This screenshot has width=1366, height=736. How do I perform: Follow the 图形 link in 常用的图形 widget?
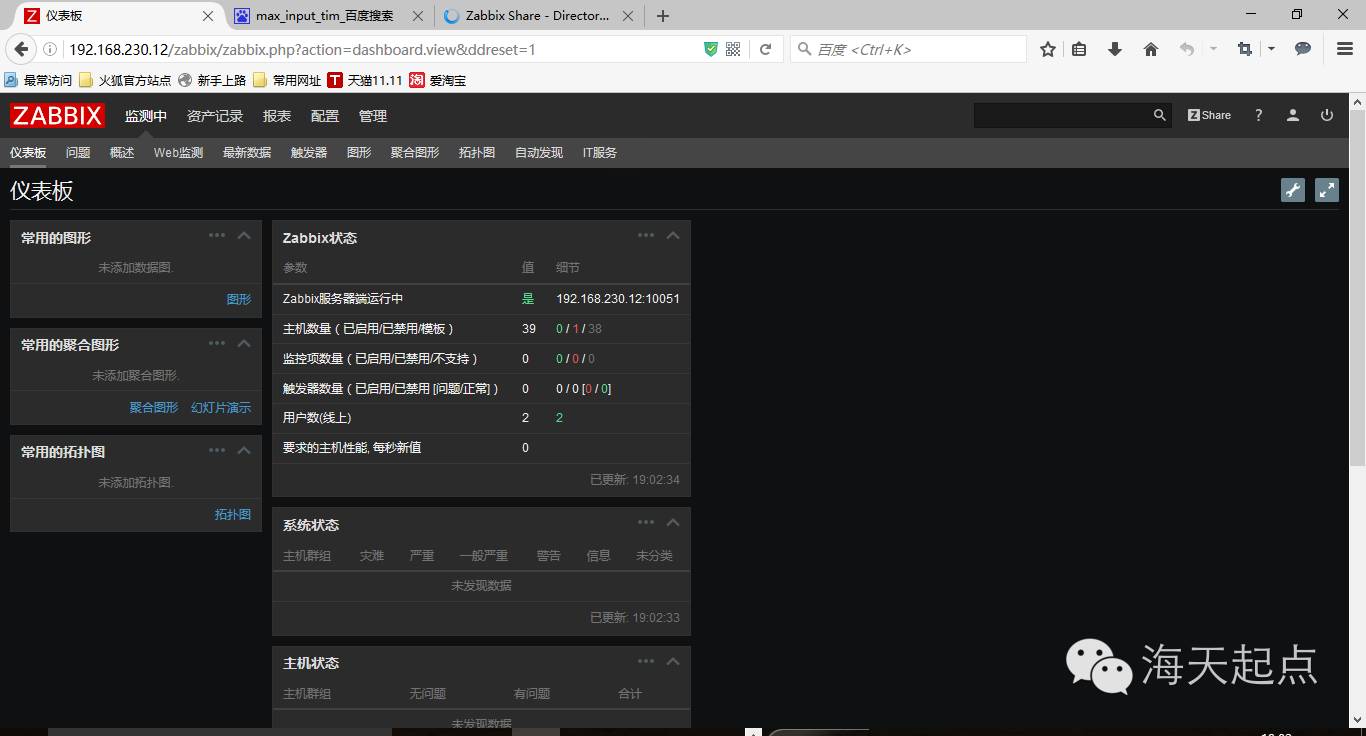239,299
